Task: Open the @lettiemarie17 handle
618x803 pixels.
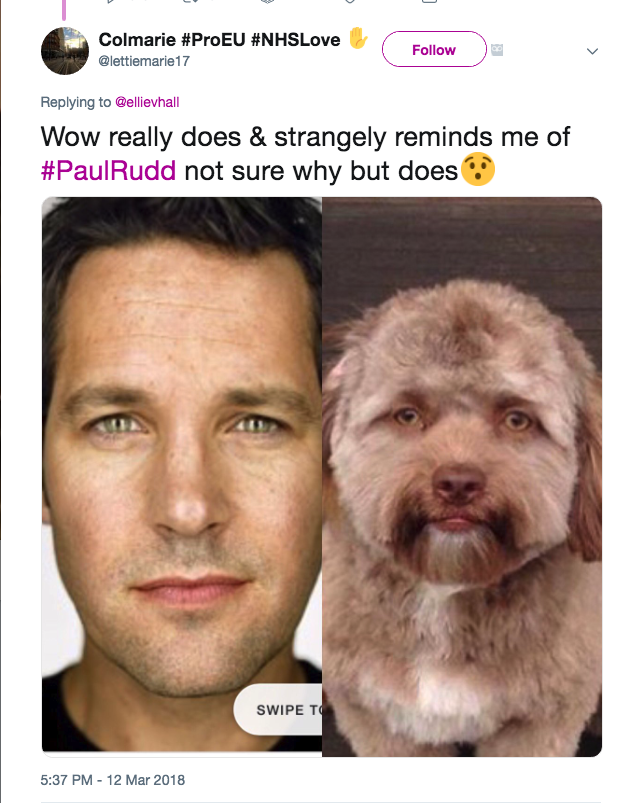Action: [144, 61]
